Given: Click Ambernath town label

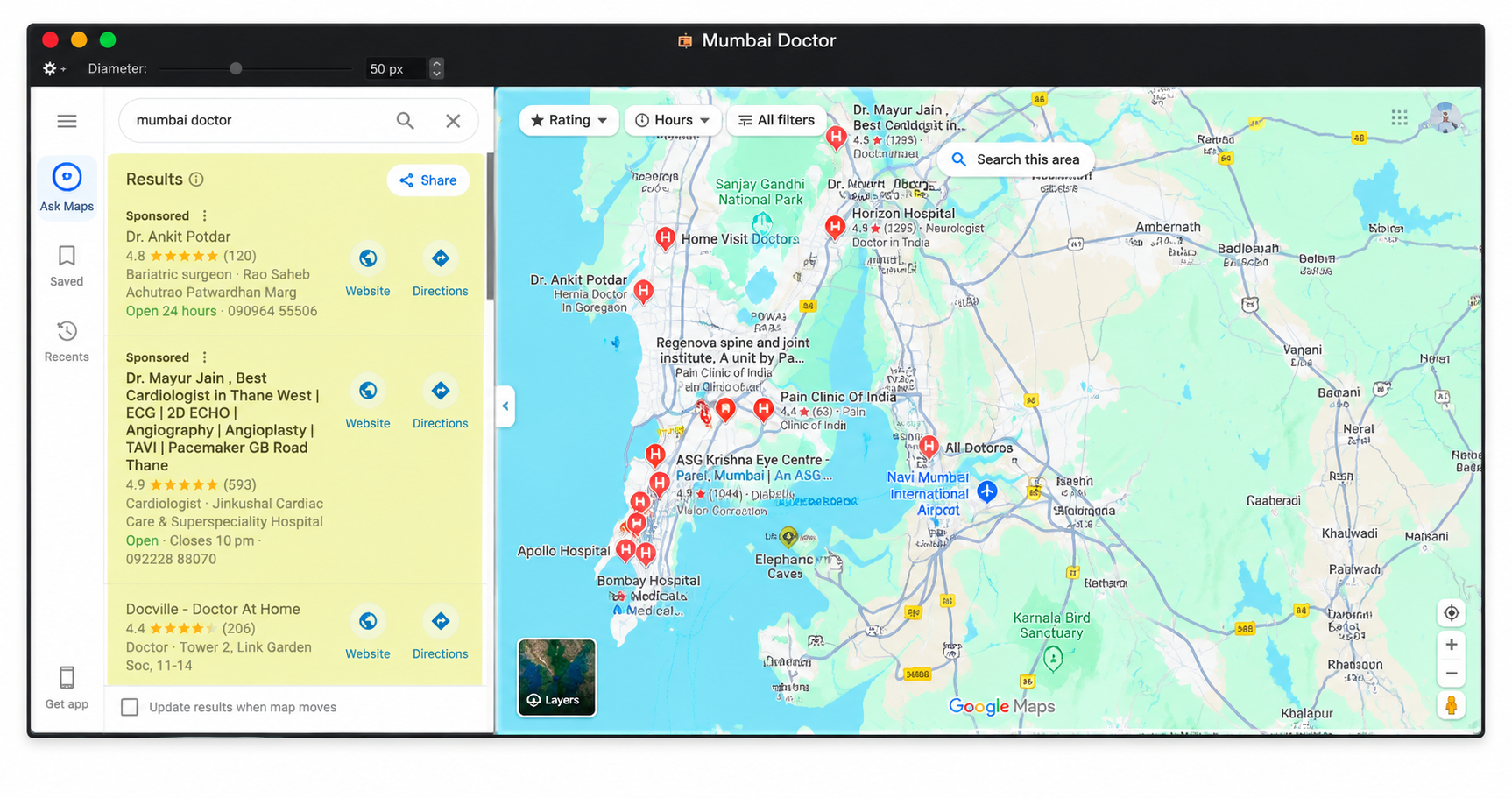Looking at the screenshot, I should (x=1168, y=227).
